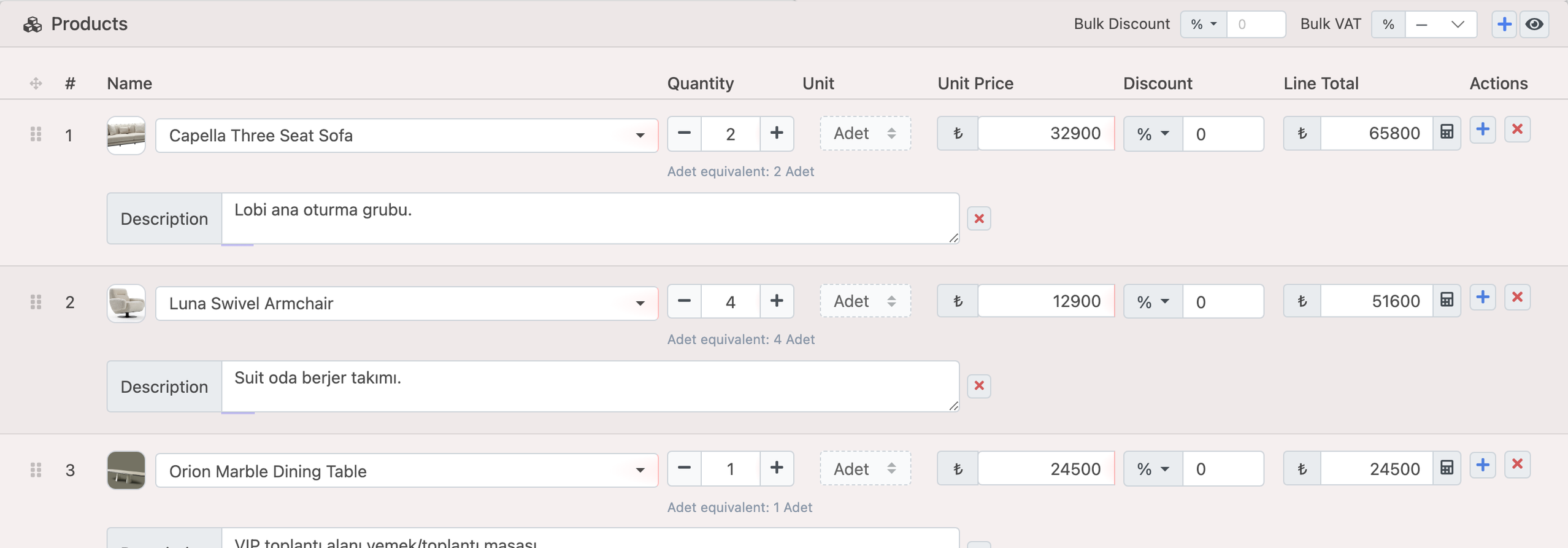The image size is (1568, 548).
Task: Click the Capella Three Seat Sofa thumbnail
Action: point(126,135)
